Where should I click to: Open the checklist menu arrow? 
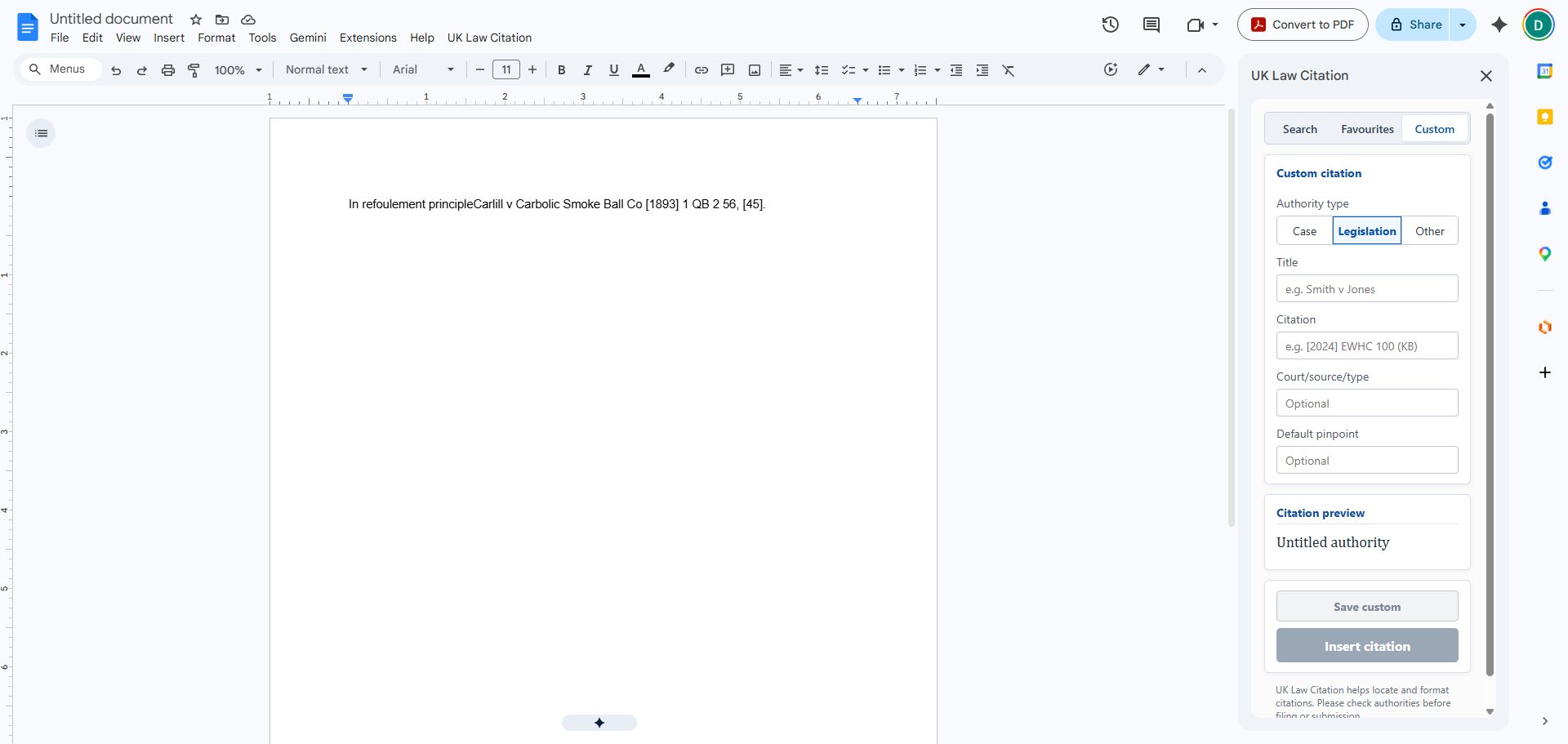(866, 70)
